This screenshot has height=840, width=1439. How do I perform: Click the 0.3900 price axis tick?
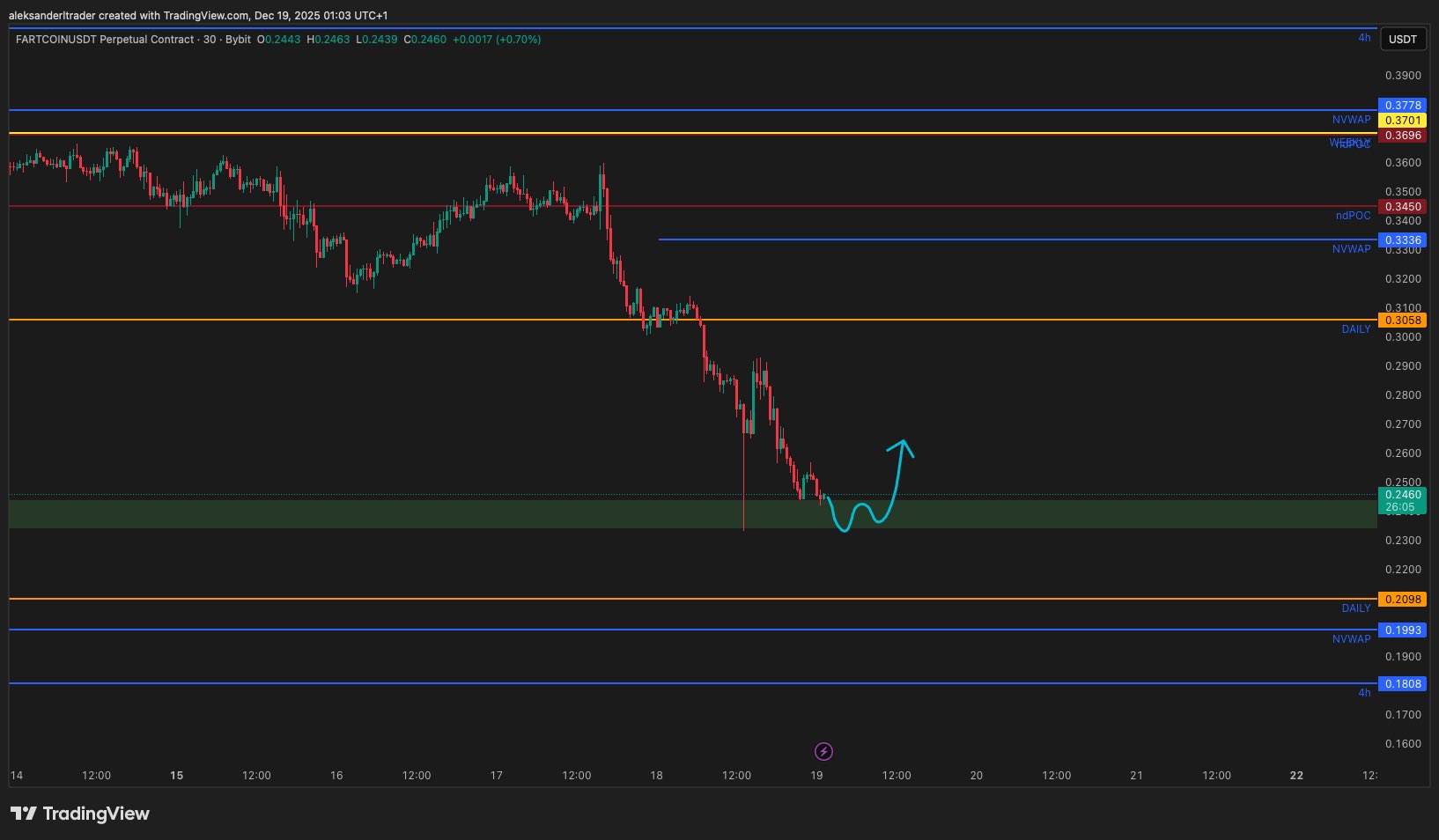pyautogui.click(x=1403, y=76)
